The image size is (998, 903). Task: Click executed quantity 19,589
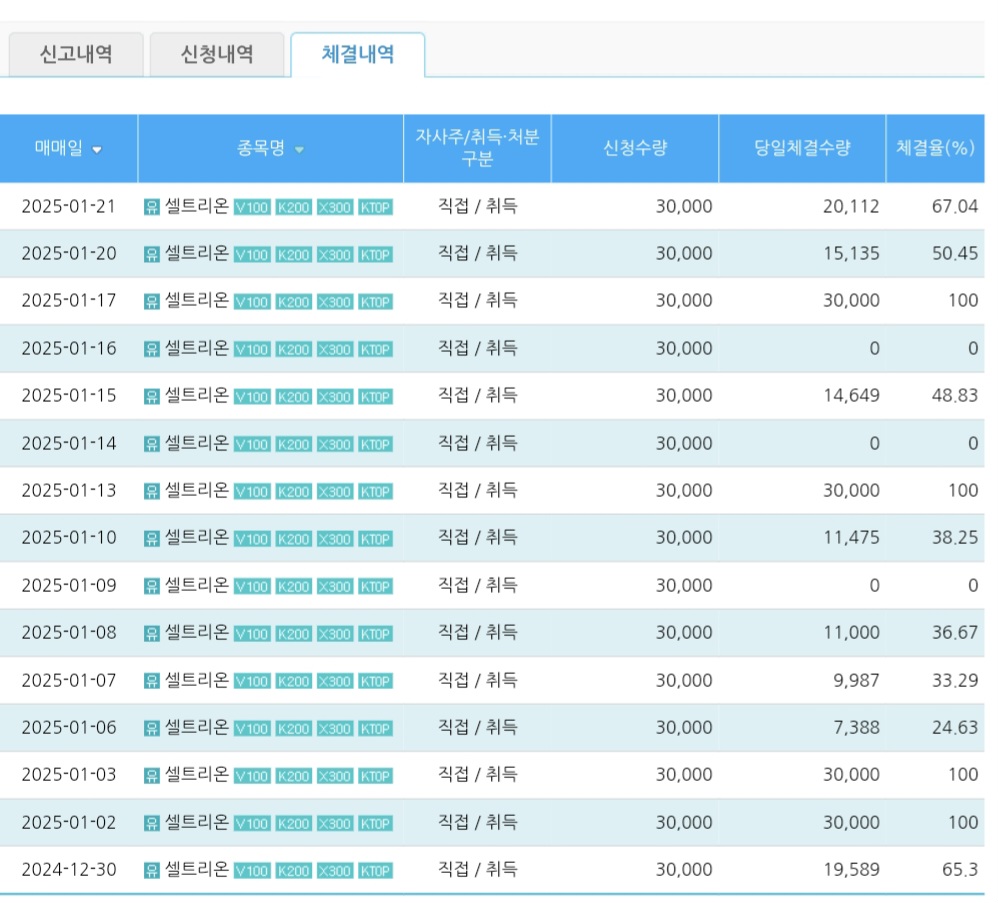coord(851,870)
